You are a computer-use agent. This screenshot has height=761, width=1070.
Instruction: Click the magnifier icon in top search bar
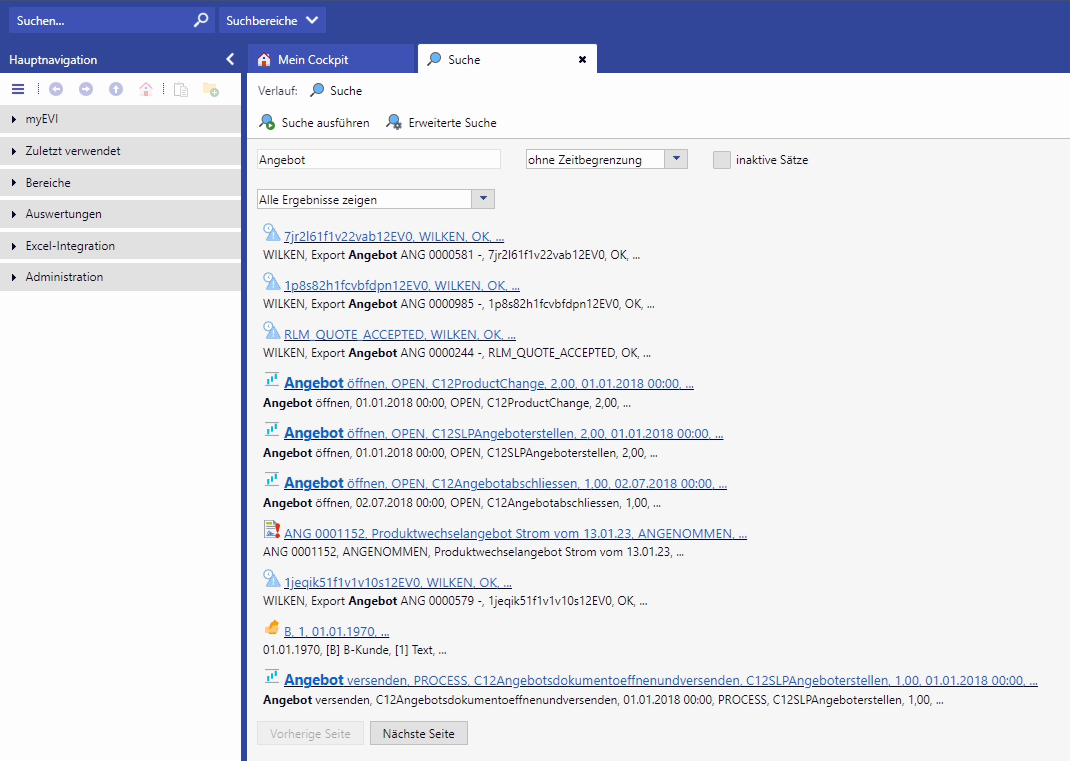coord(201,20)
